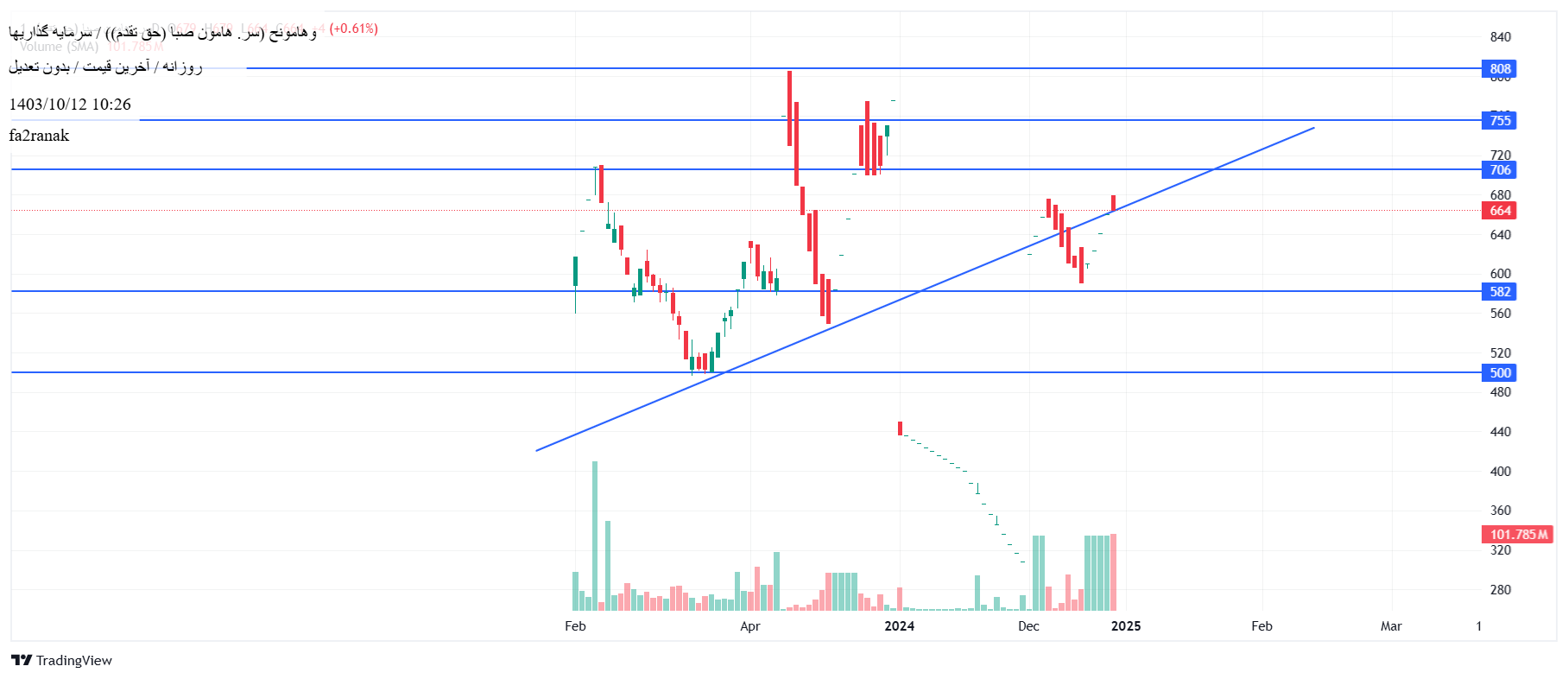
Task: Select the 808 price level label
Action: (1500, 69)
